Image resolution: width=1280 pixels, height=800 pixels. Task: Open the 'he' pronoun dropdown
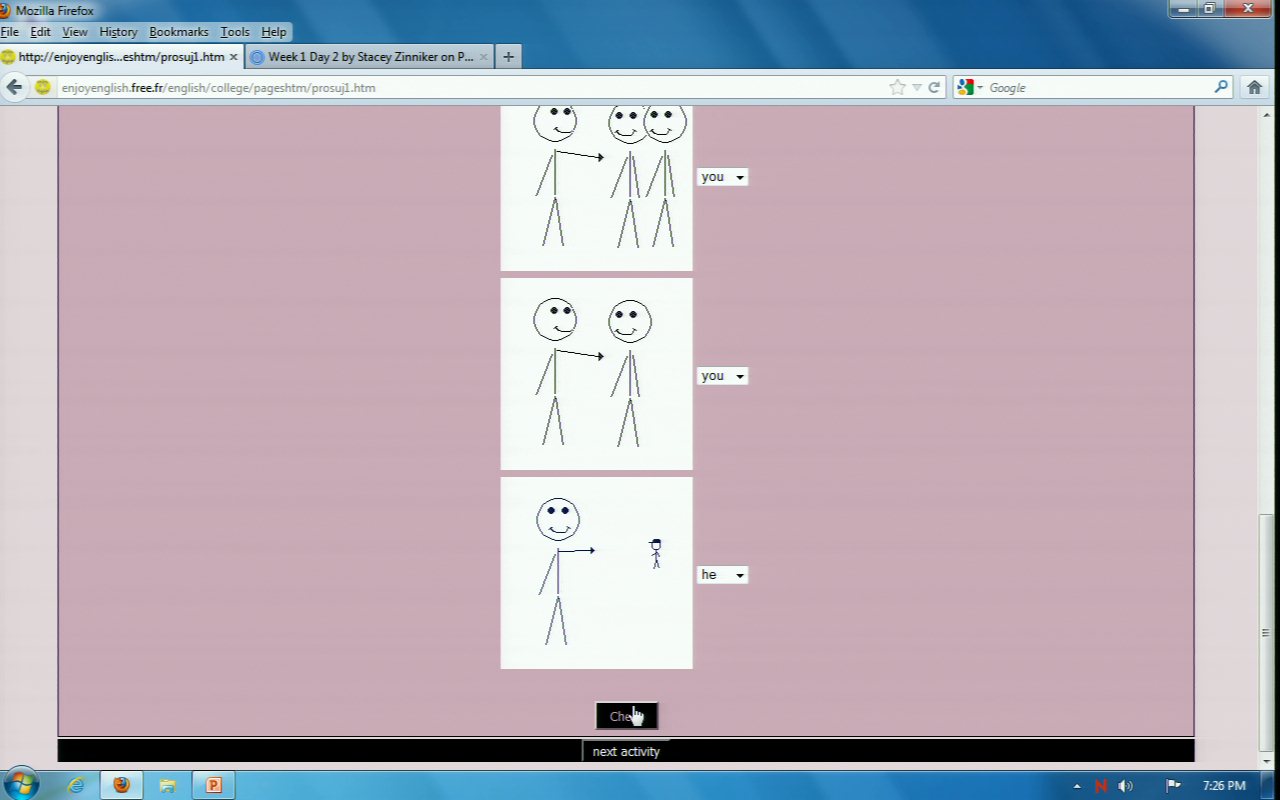(x=722, y=575)
